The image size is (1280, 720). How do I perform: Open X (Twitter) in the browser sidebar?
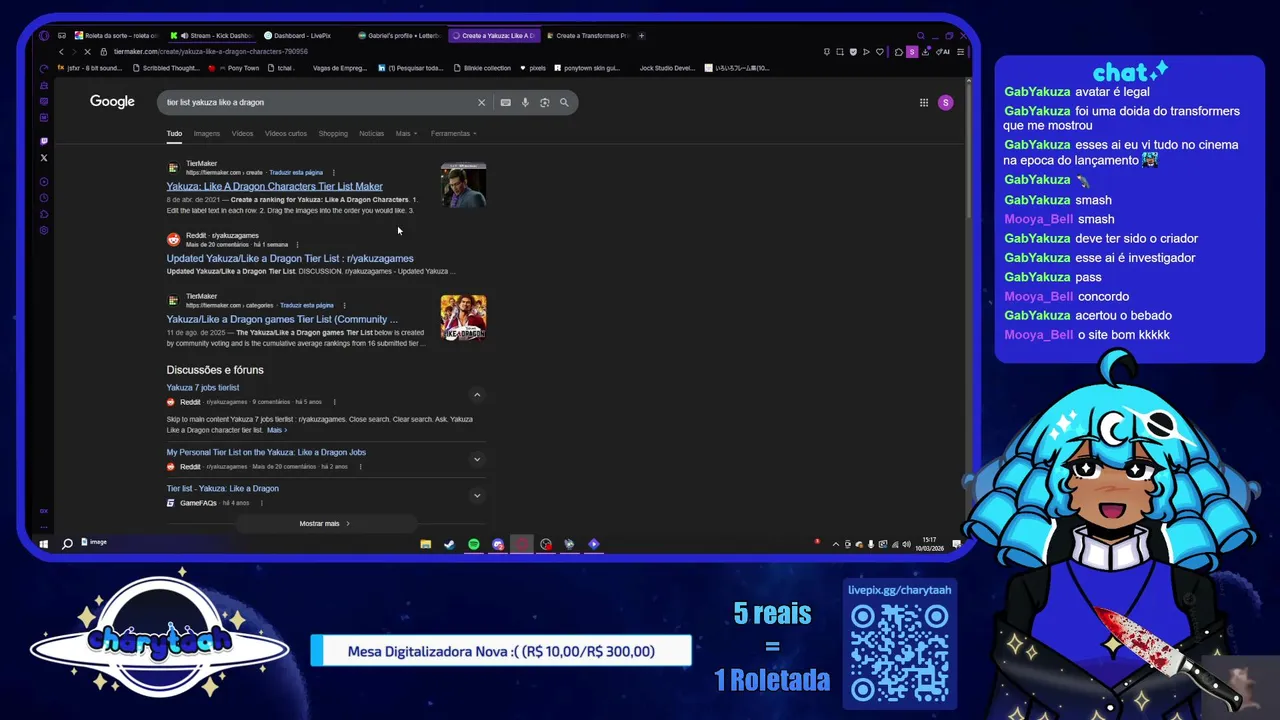click(x=43, y=158)
